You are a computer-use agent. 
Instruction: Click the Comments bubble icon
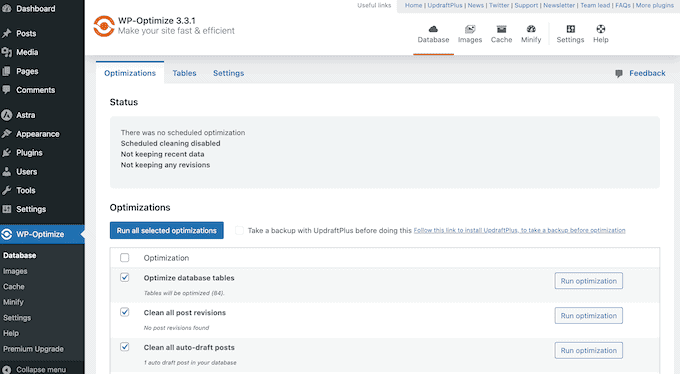click(x=7, y=90)
